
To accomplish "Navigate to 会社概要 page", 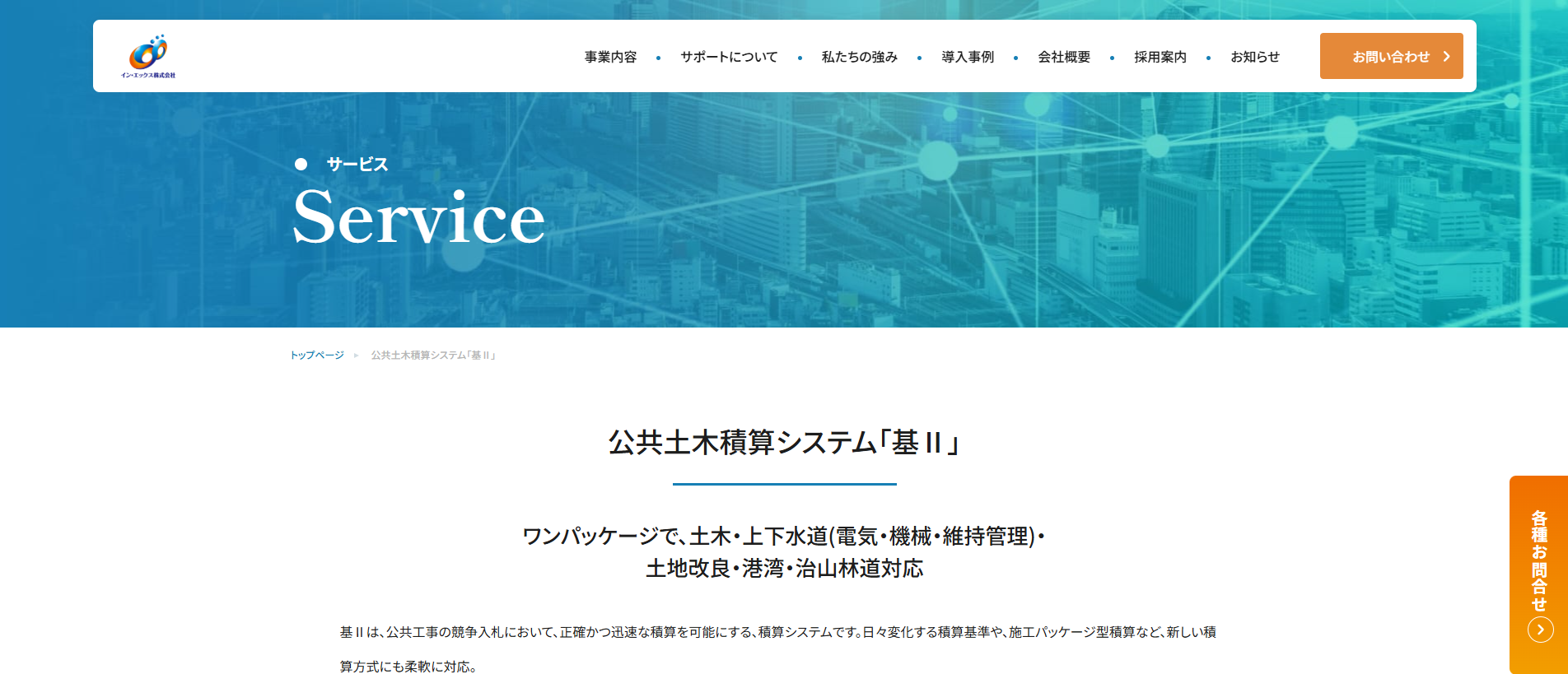I will point(1063,57).
